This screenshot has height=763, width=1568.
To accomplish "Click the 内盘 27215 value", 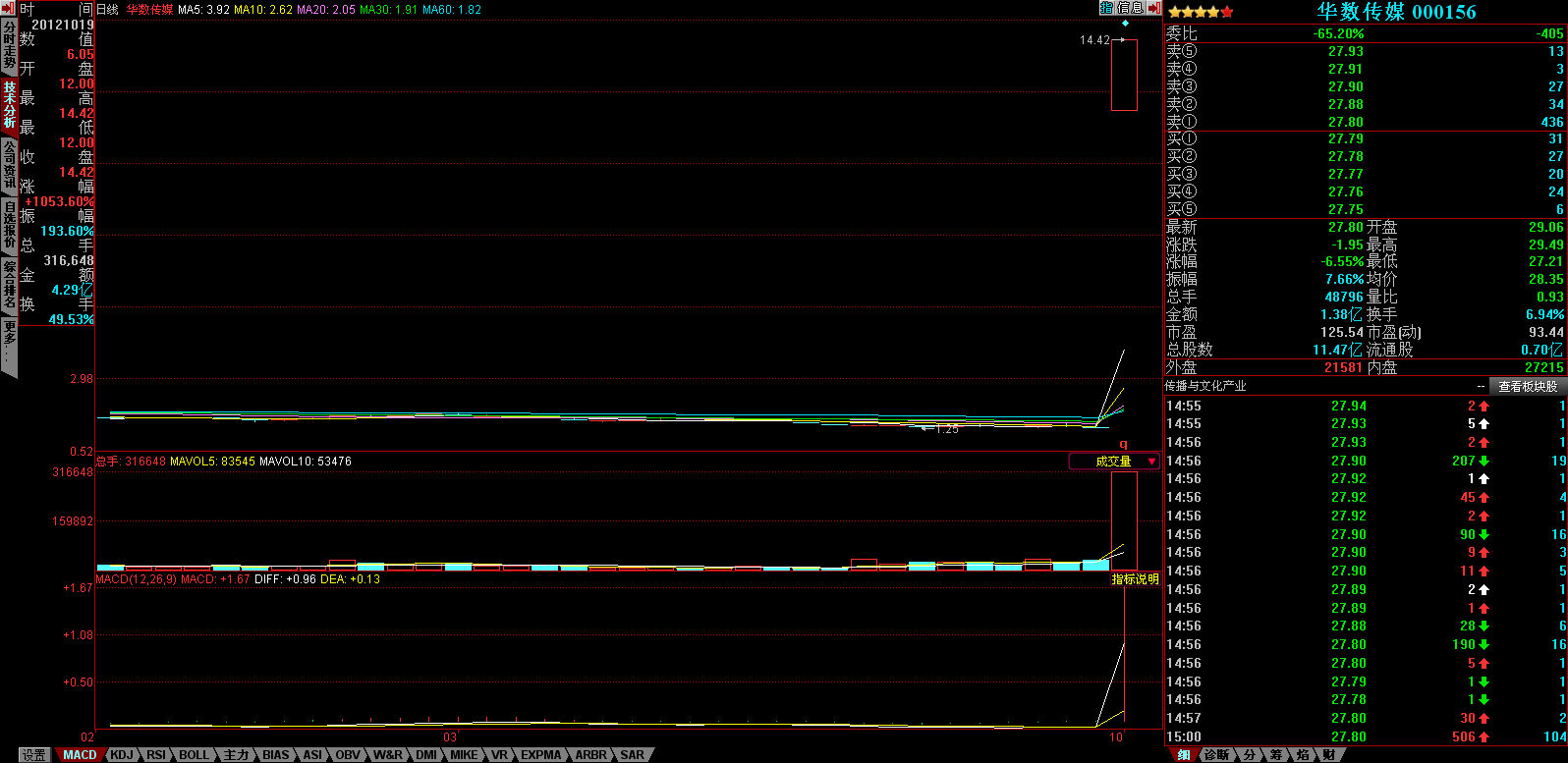I will coord(1544,367).
